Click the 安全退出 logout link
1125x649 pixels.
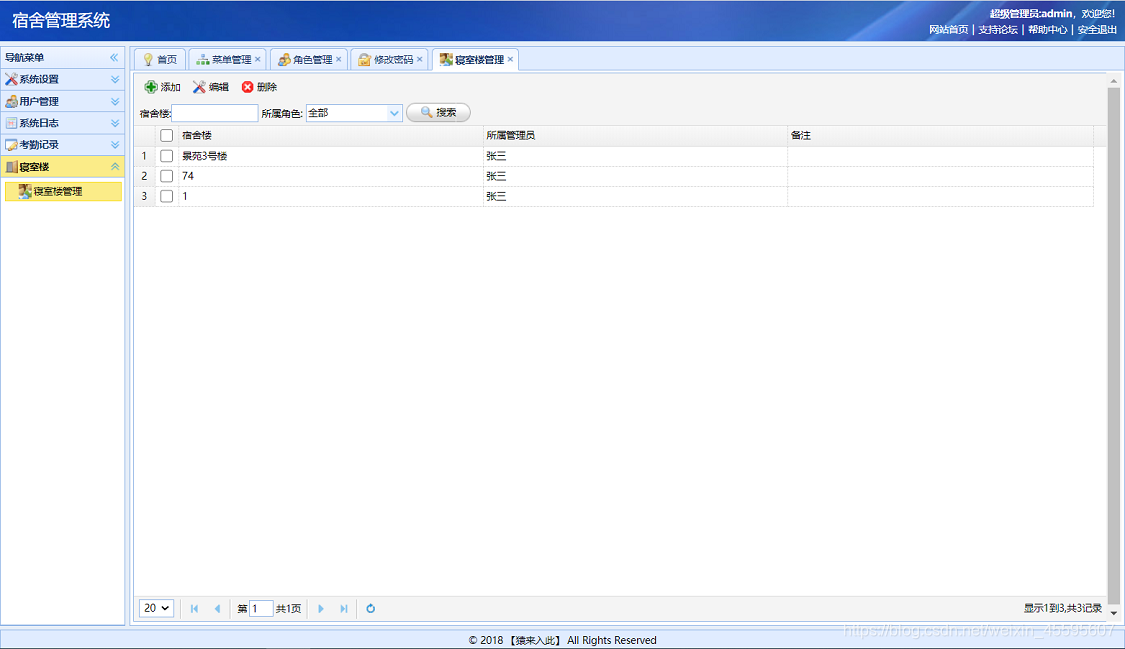(x=1096, y=29)
